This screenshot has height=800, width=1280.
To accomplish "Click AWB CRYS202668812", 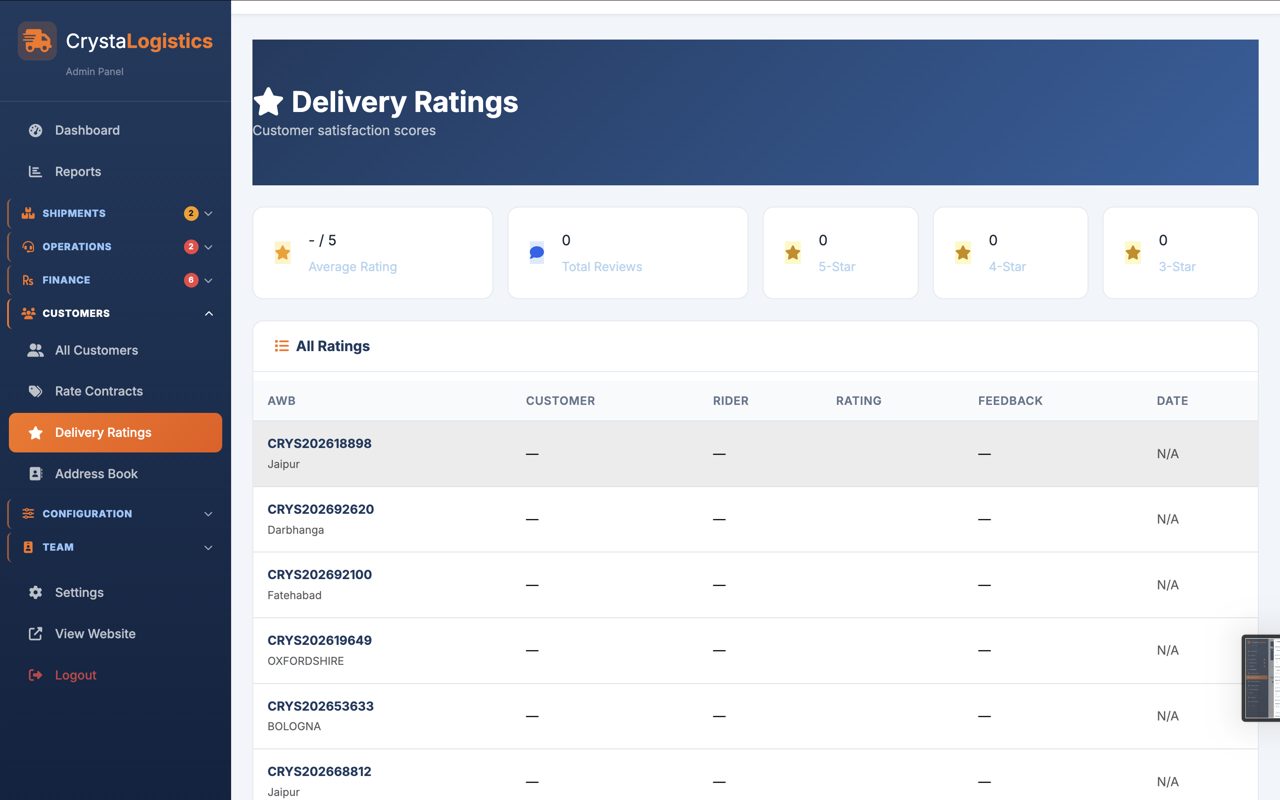I will [320, 772].
